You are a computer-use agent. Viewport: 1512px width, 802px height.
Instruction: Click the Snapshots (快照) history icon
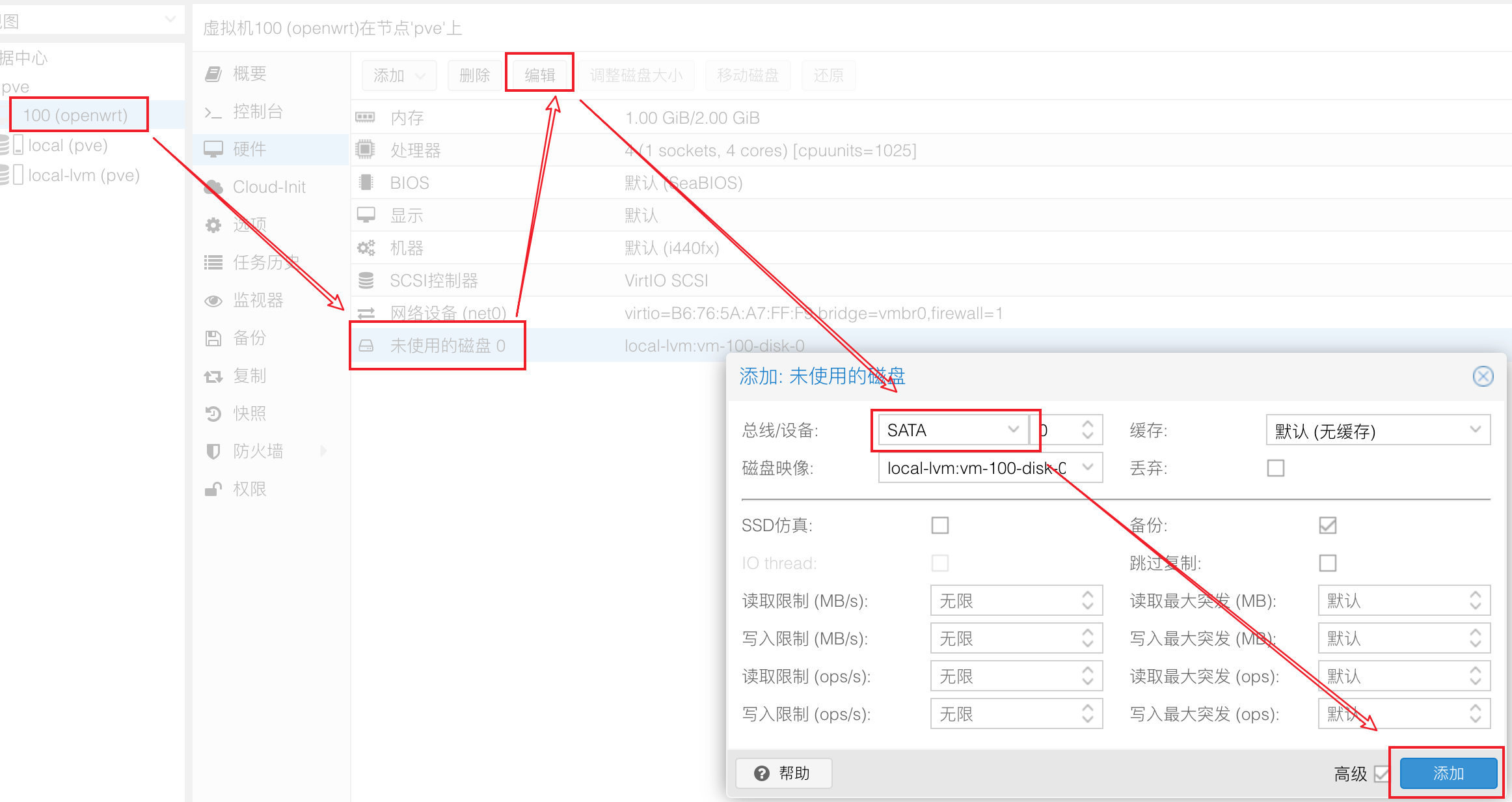(213, 414)
